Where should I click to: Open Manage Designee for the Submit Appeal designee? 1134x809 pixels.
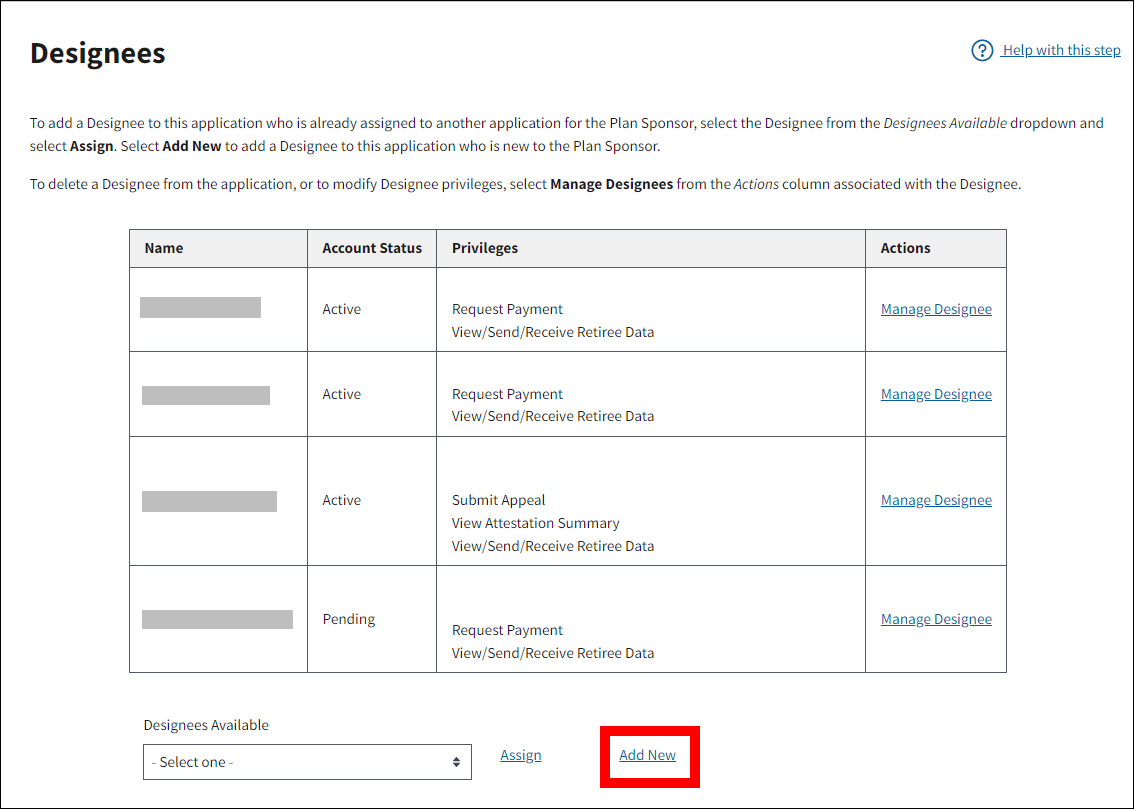pos(936,500)
